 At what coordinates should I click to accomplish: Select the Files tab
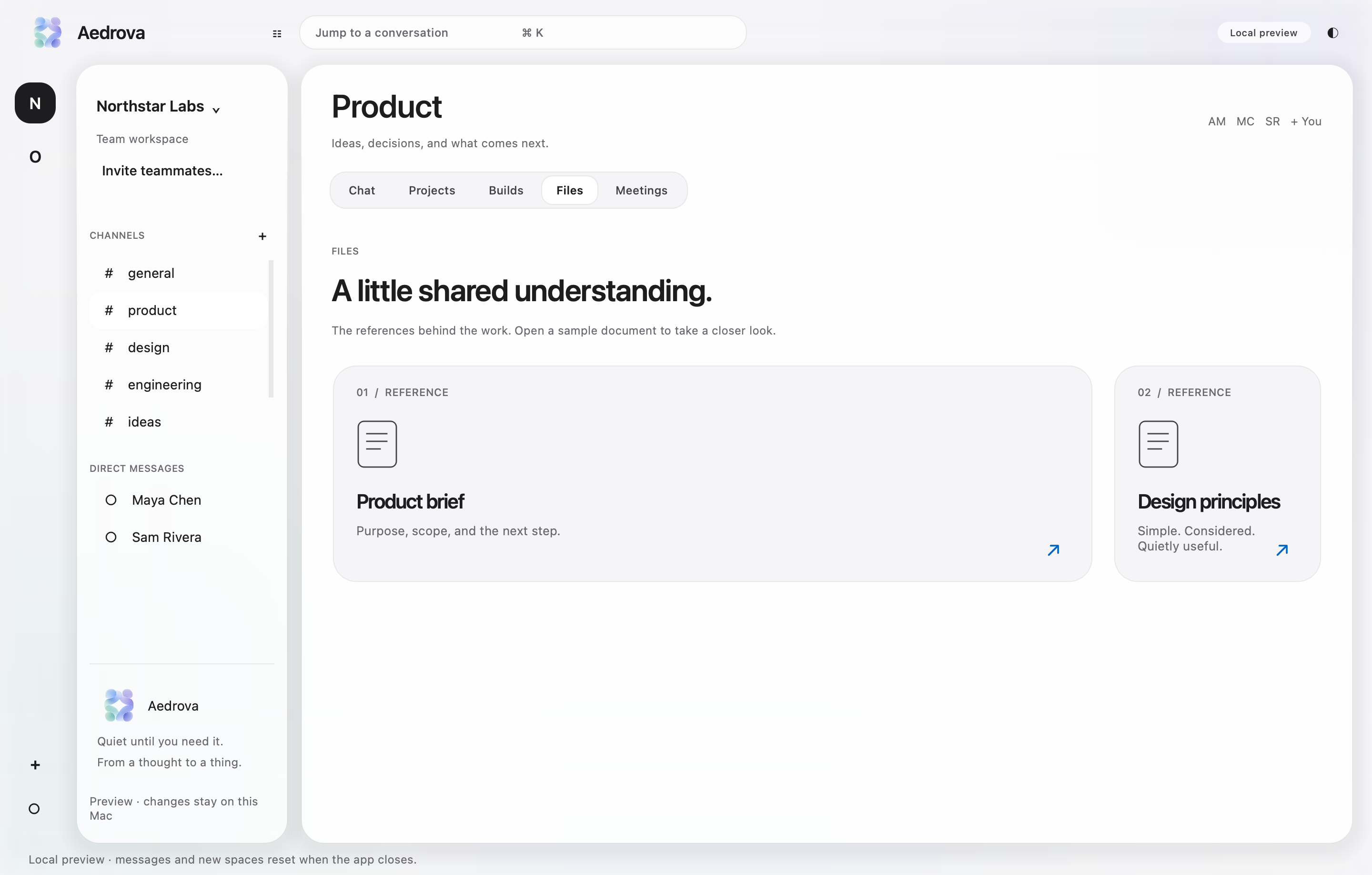569,190
